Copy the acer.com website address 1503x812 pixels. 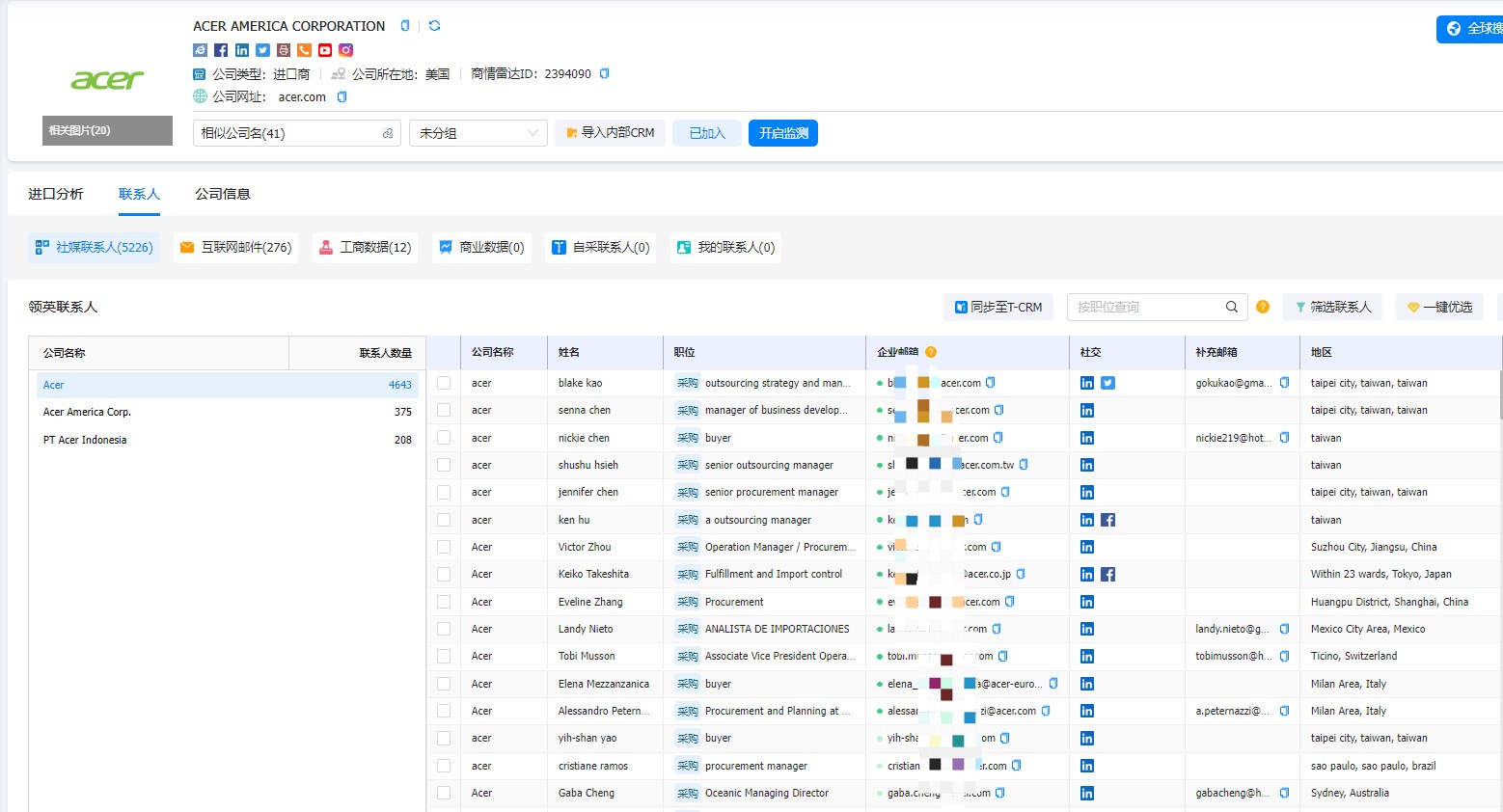[342, 96]
